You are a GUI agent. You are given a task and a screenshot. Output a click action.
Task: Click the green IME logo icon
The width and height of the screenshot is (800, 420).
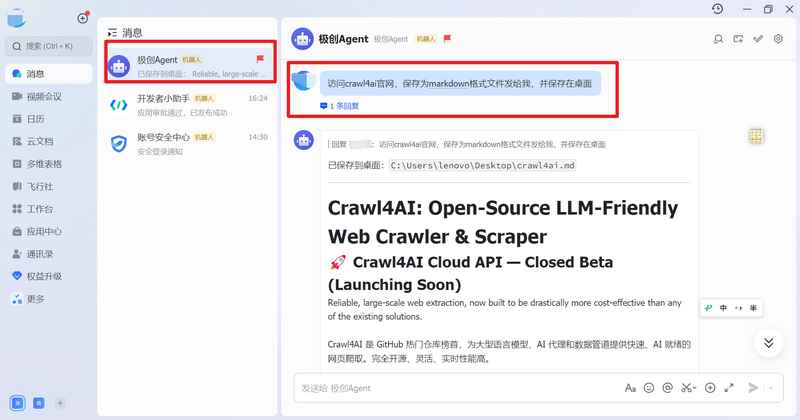tap(708, 308)
